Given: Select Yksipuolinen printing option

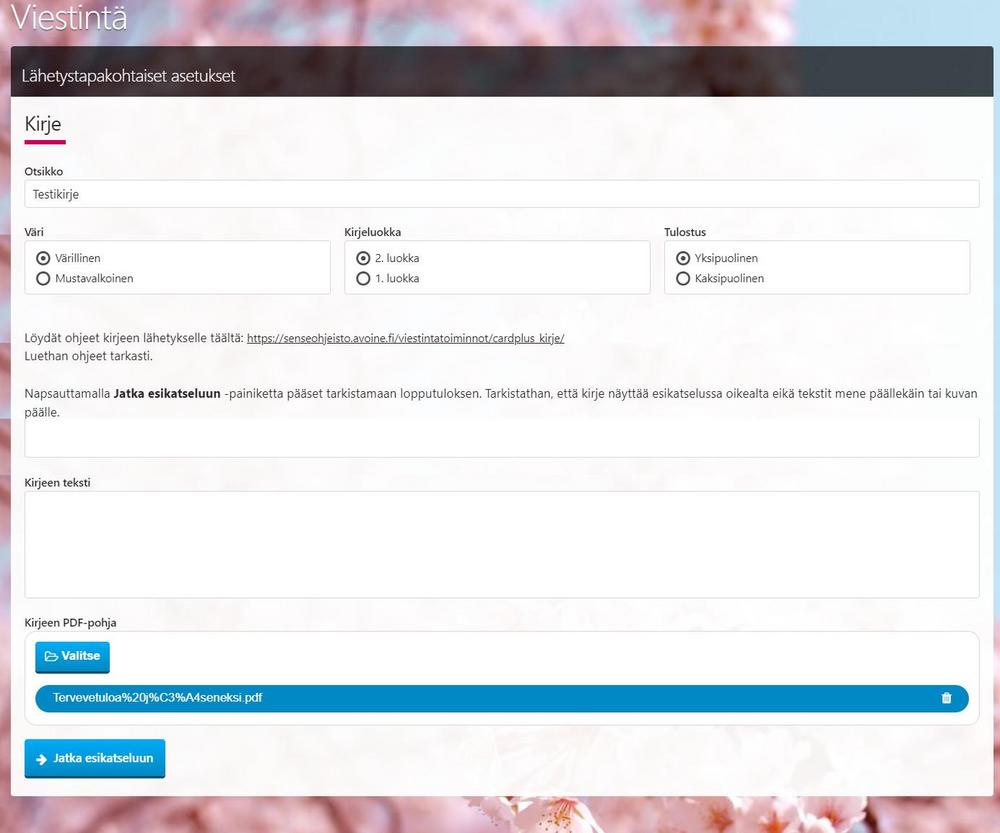Looking at the screenshot, I should click(683, 258).
